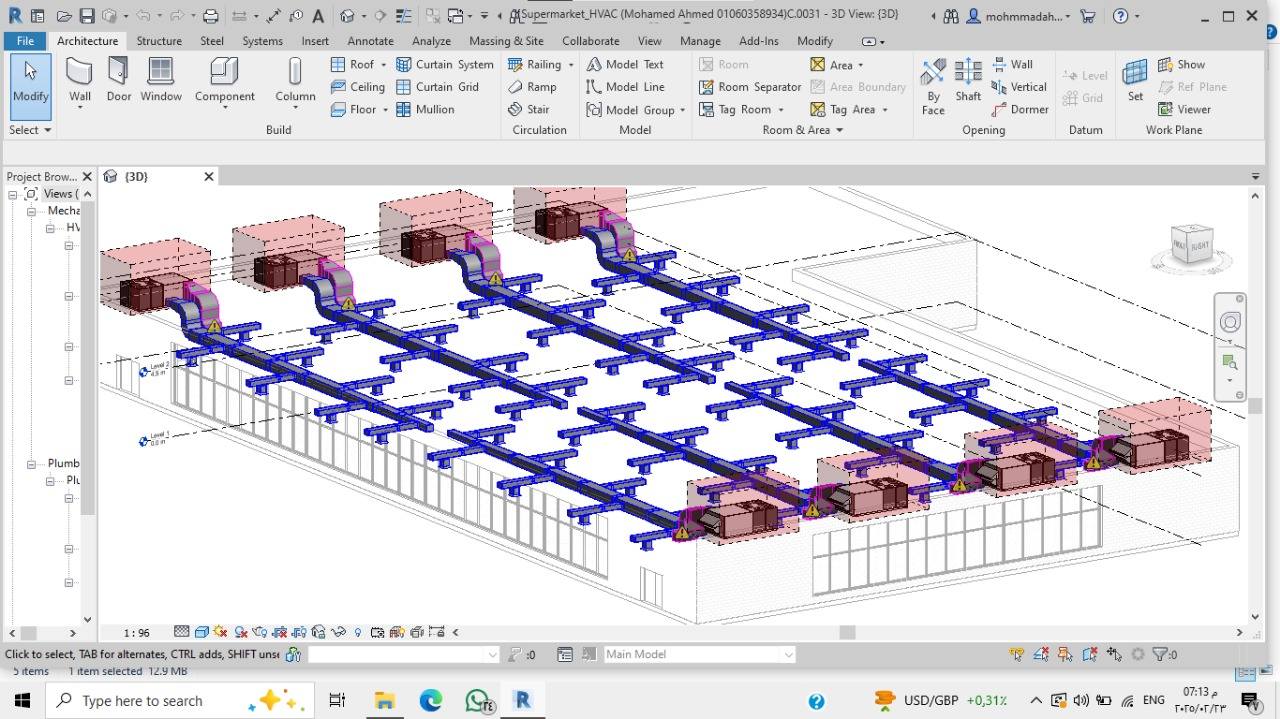Click the Curtain Grid button
The image size is (1280, 719).
click(x=437, y=87)
